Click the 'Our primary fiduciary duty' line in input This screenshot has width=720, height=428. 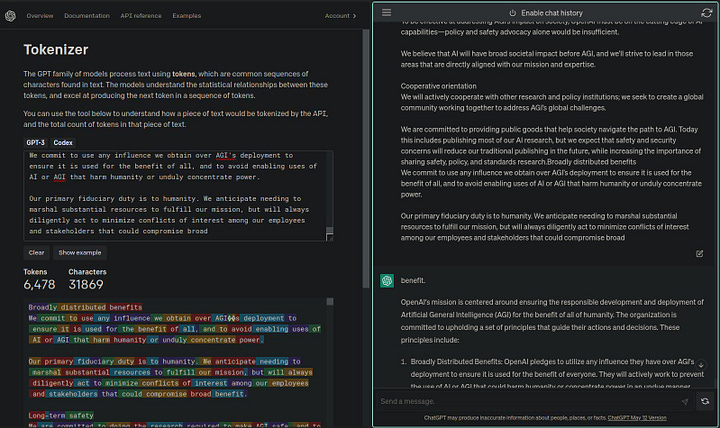[165, 199]
